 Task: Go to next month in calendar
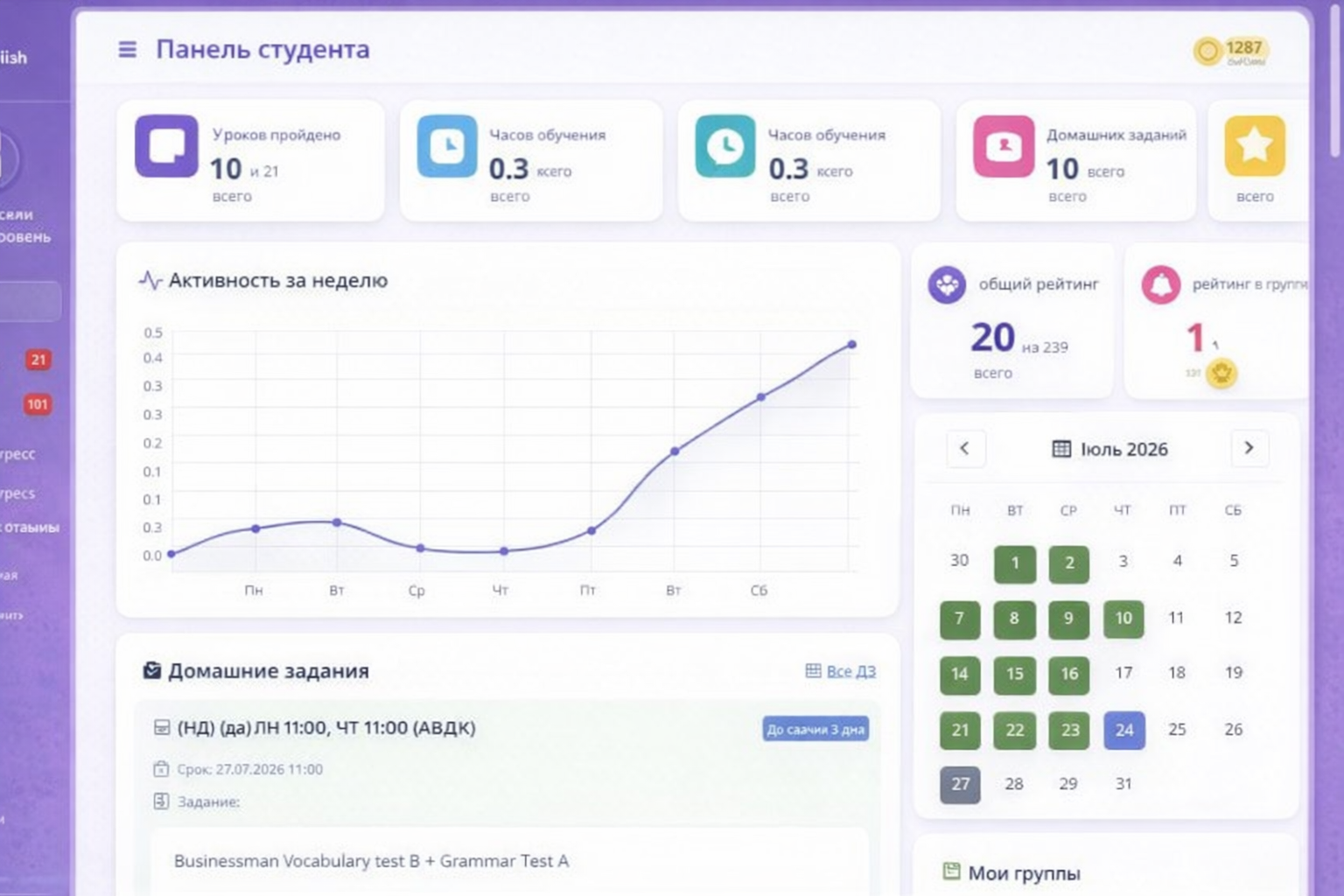coord(1249,448)
